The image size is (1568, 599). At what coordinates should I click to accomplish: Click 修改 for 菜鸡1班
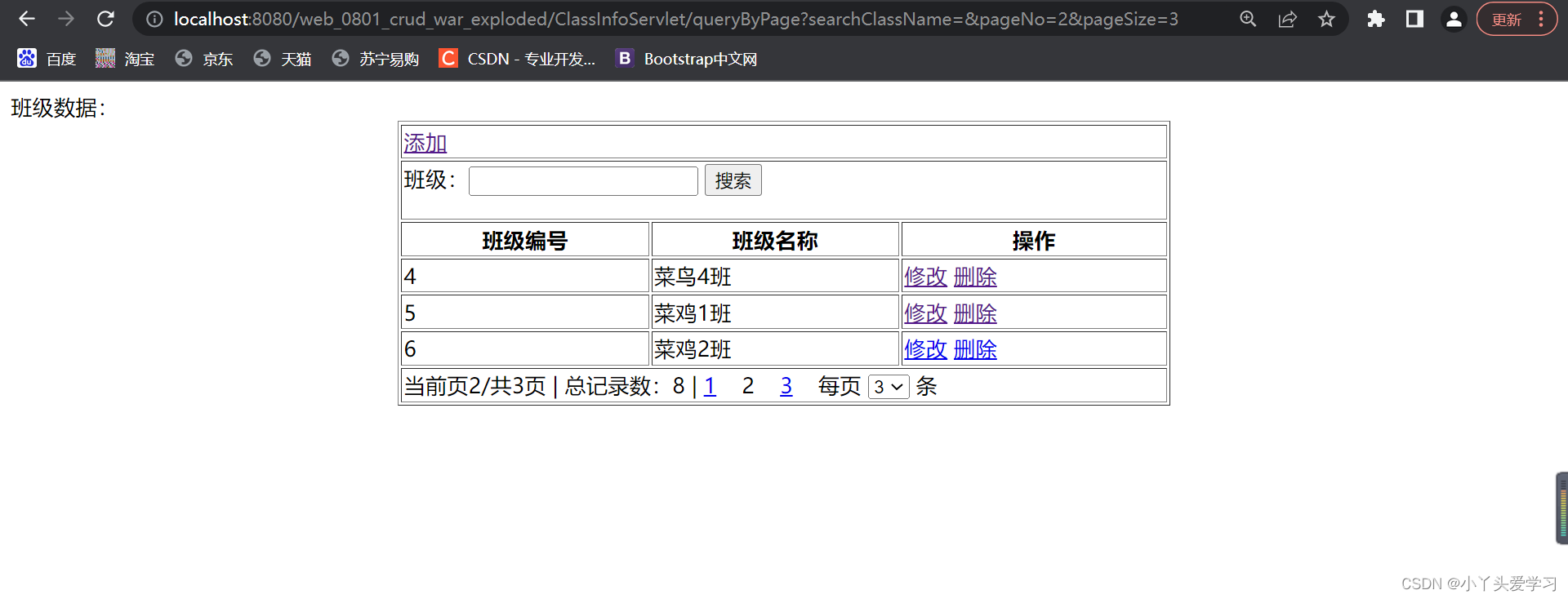[925, 313]
